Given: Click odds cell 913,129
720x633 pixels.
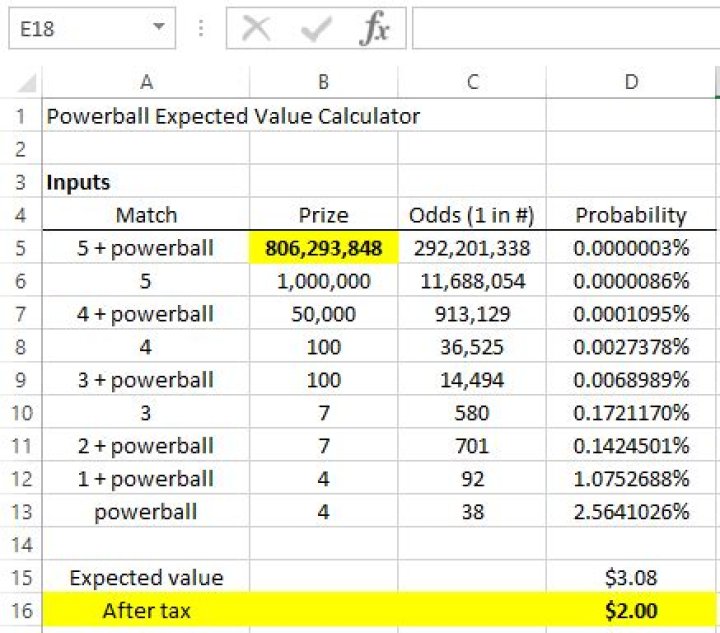Looking at the screenshot, I should point(472,314).
